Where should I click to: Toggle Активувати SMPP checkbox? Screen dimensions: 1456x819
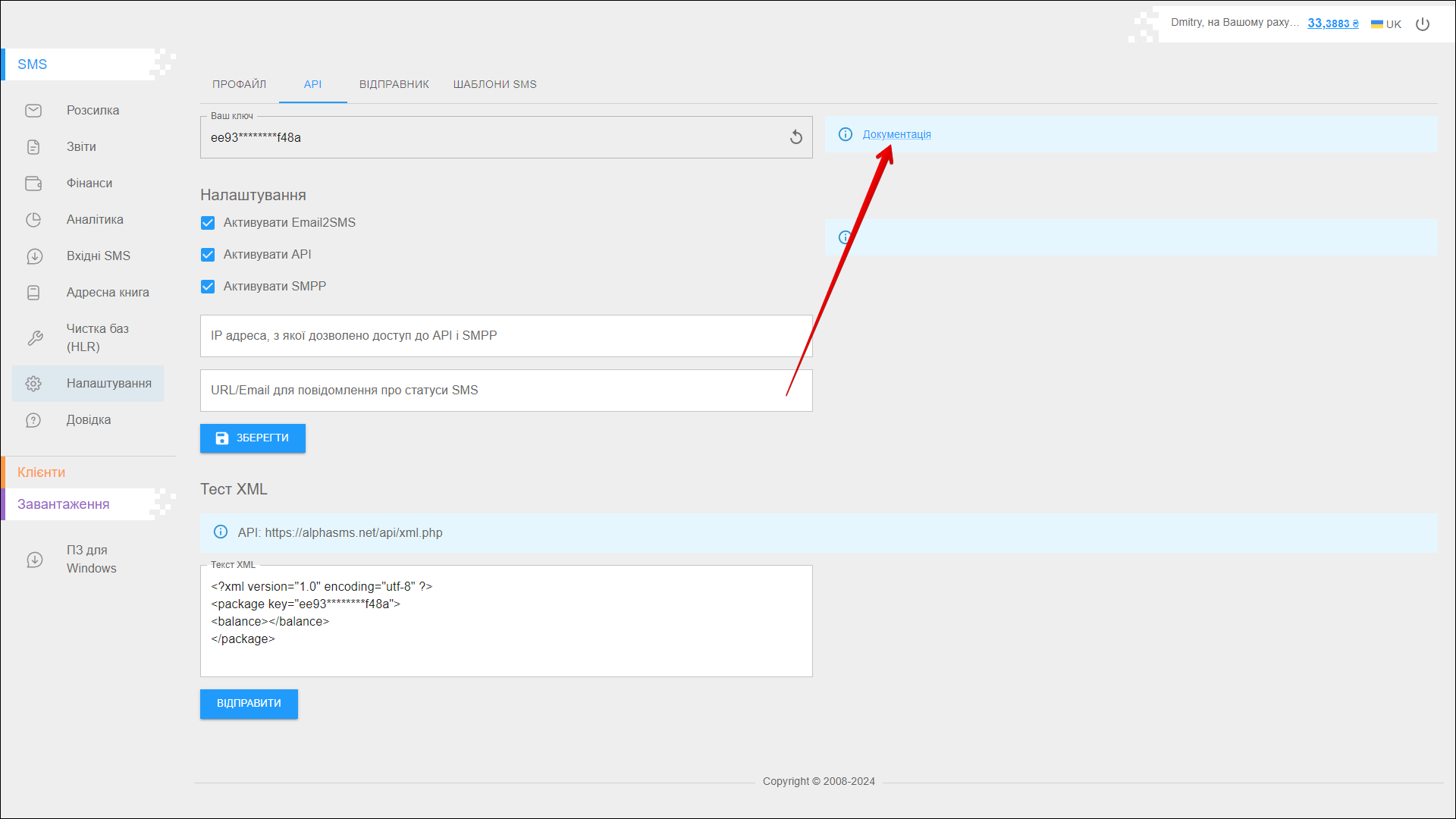click(208, 287)
